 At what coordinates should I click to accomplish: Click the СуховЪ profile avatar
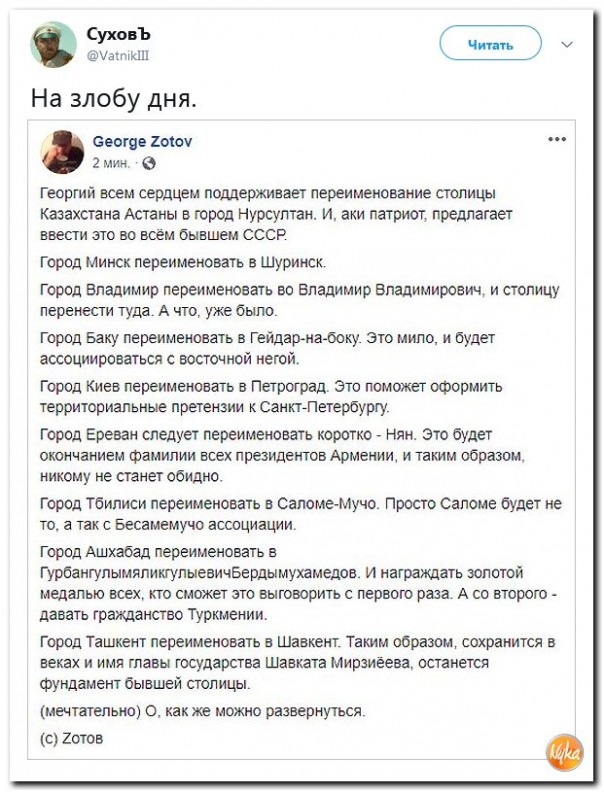[53, 45]
